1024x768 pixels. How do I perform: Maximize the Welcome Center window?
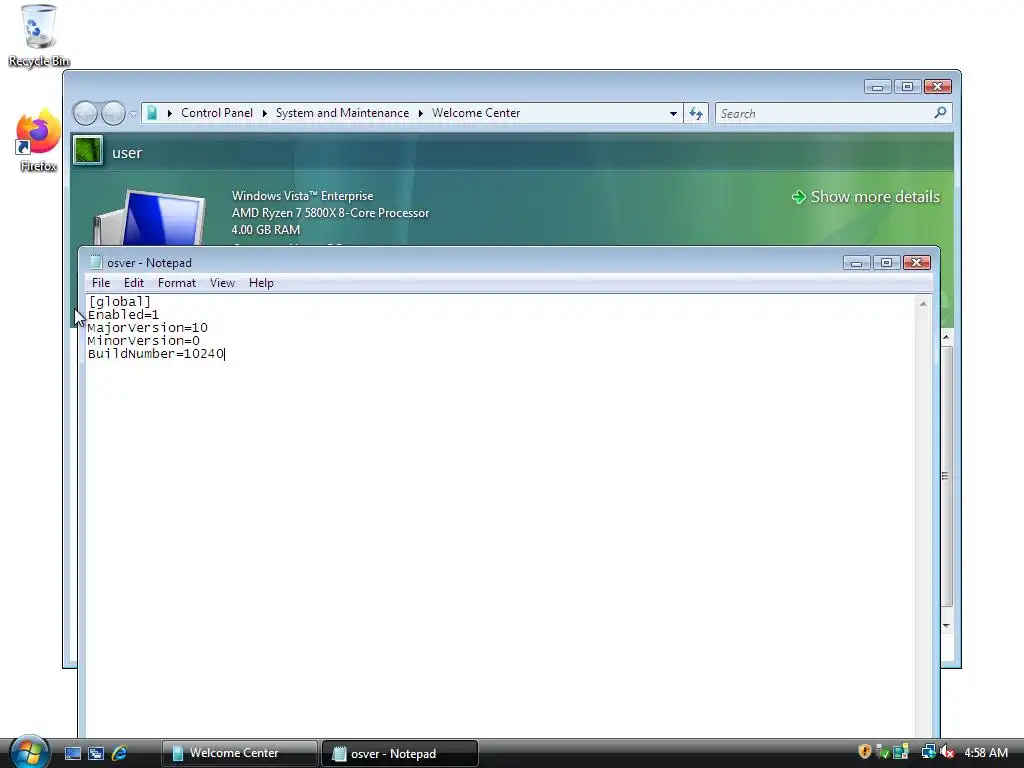[907, 87]
